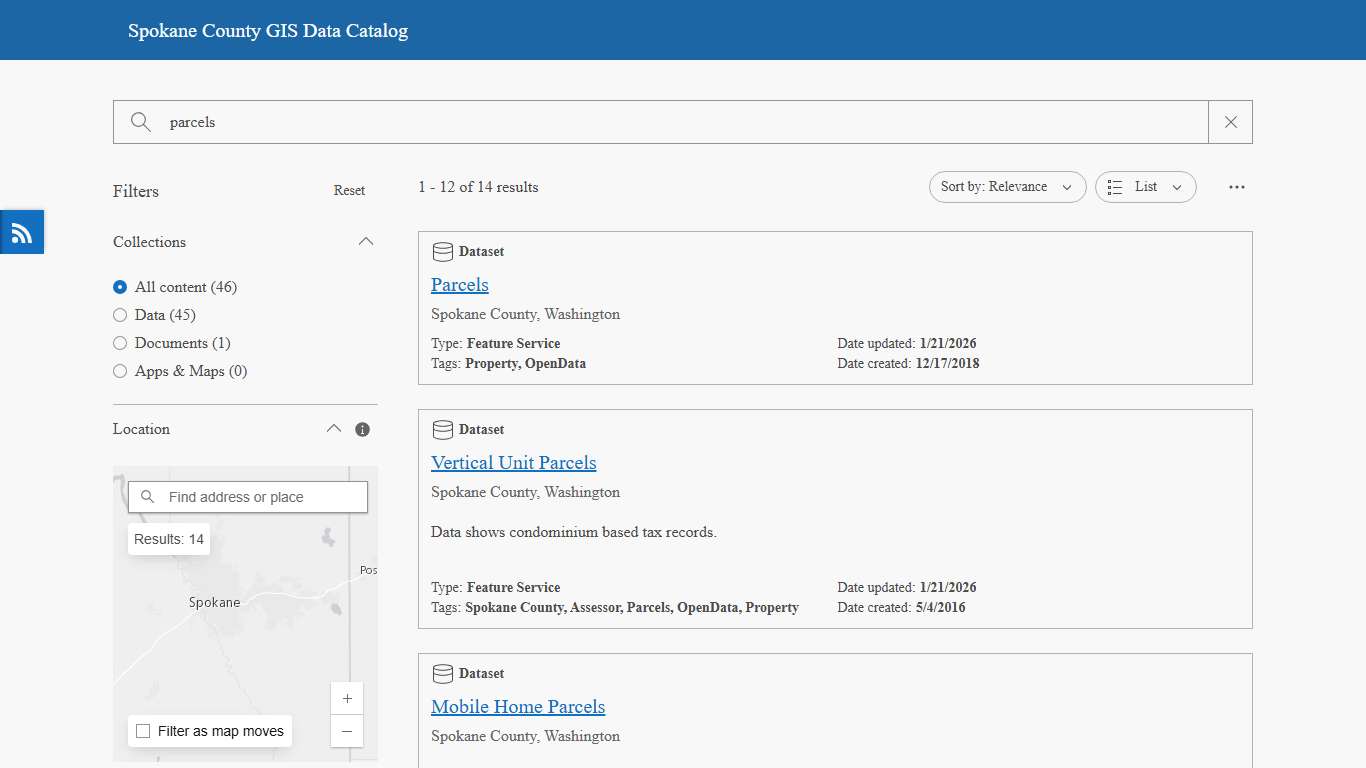Click the Spokane County GIS Data Catalog header

tap(267, 30)
